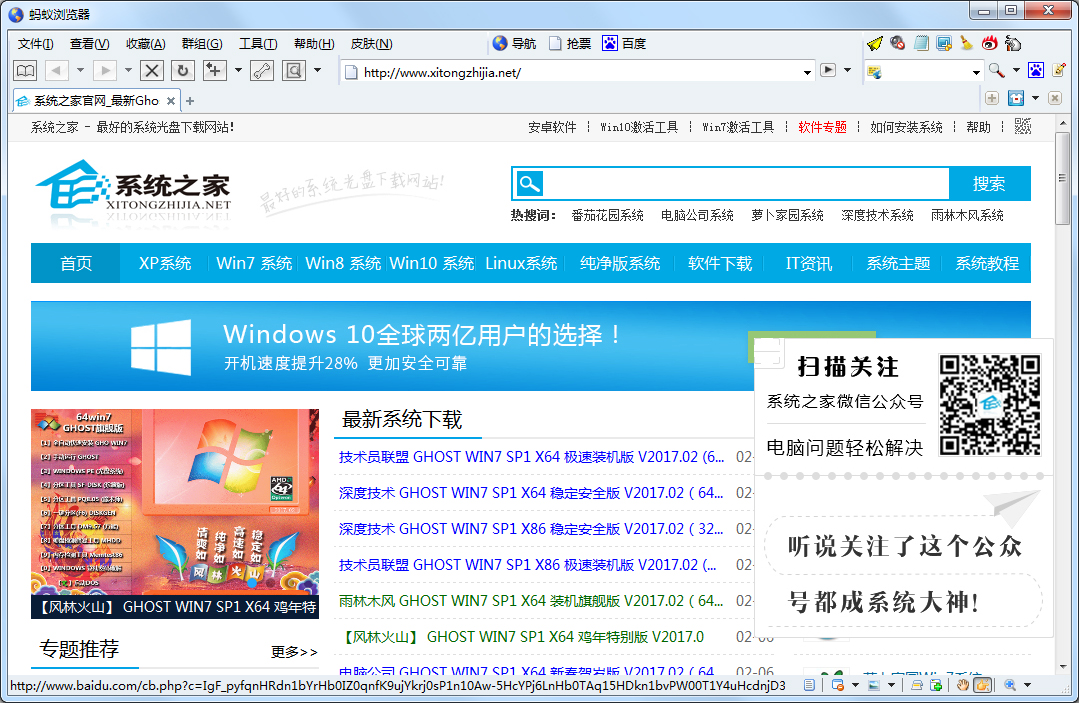Image resolution: width=1079 pixels, height=703 pixels.
Task: Click the status bar page text icon
Action: (x=809, y=685)
